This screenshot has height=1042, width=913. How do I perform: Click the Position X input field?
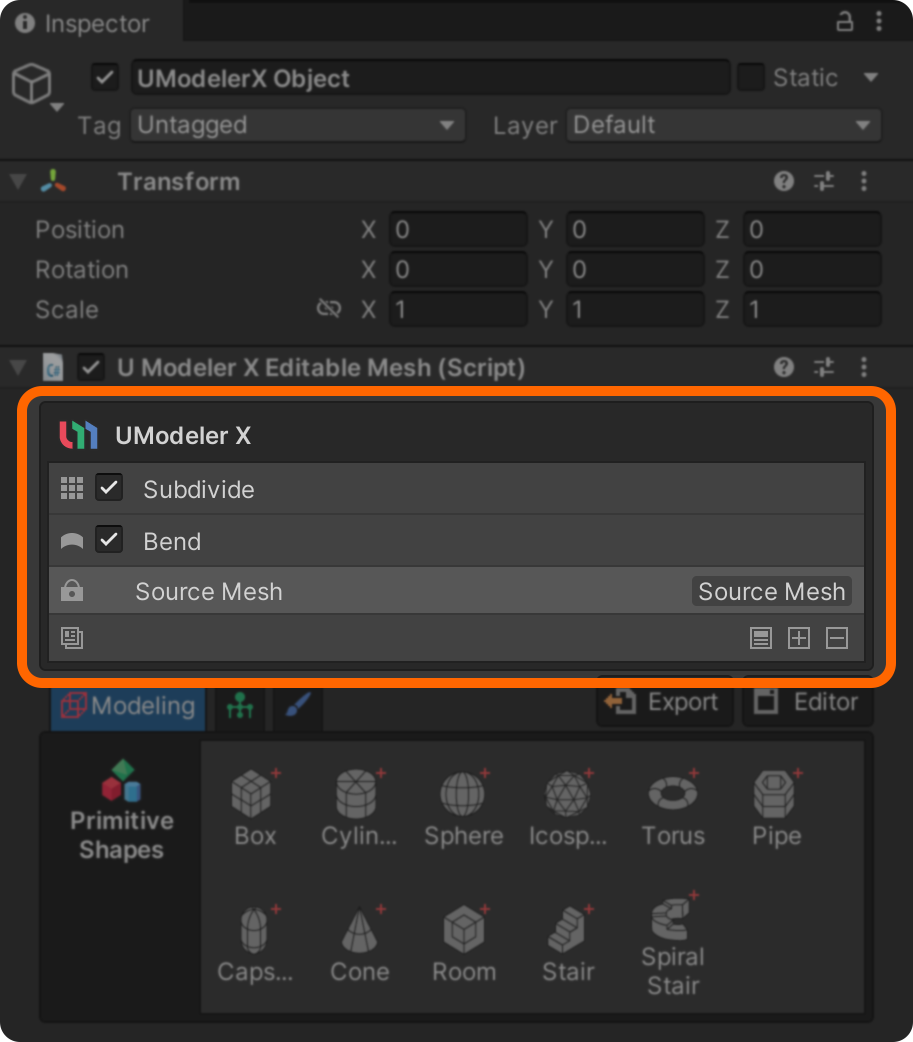click(457, 230)
